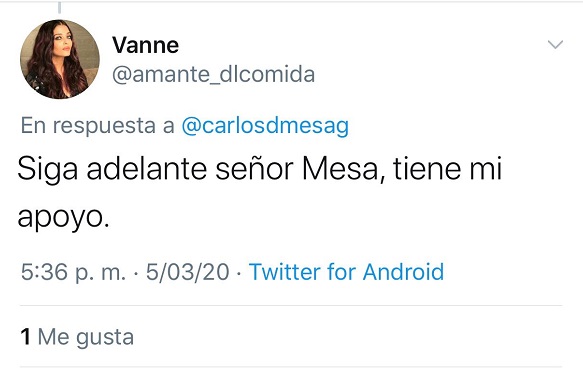This screenshot has height=373, width=583.
Task: Click the word 'apoyo.' in the tweet
Action: (64, 217)
